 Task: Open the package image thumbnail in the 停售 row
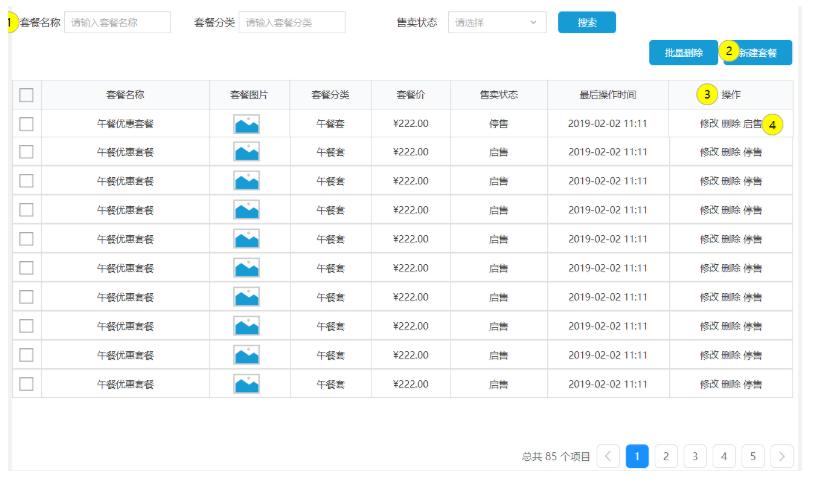click(x=247, y=124)
